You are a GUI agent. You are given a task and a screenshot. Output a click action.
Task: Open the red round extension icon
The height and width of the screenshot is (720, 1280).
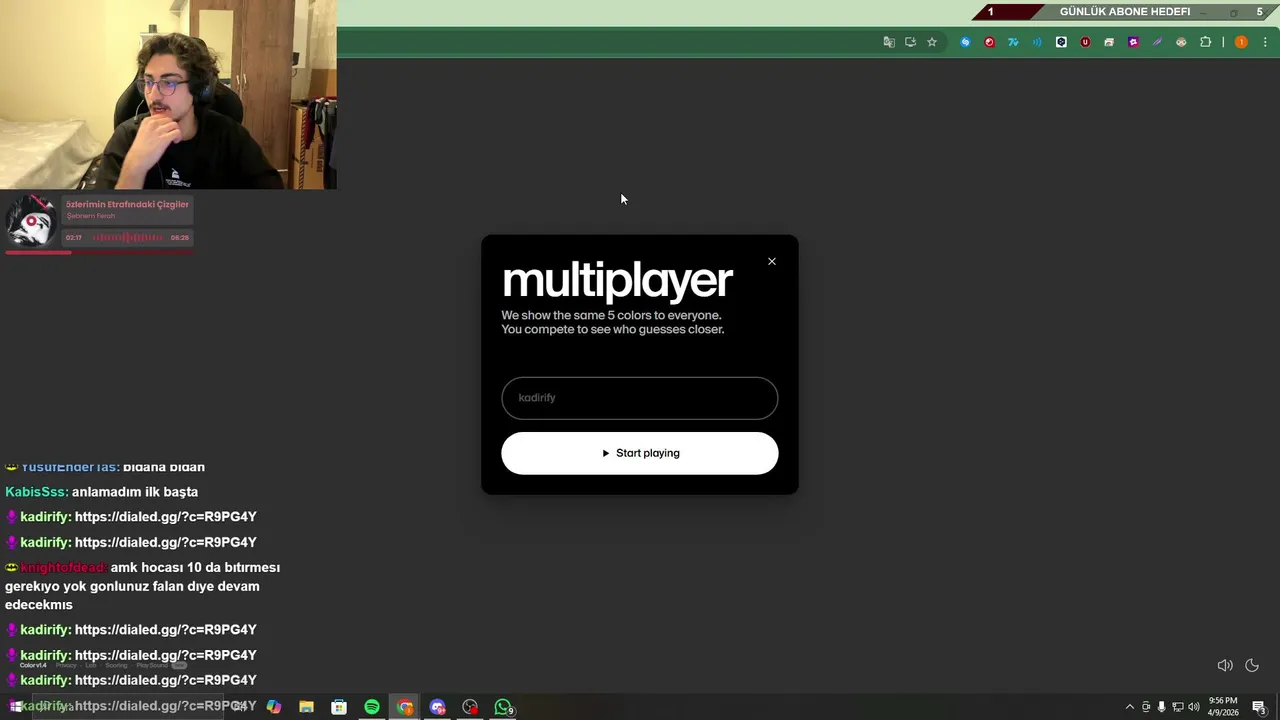(989, 42)
